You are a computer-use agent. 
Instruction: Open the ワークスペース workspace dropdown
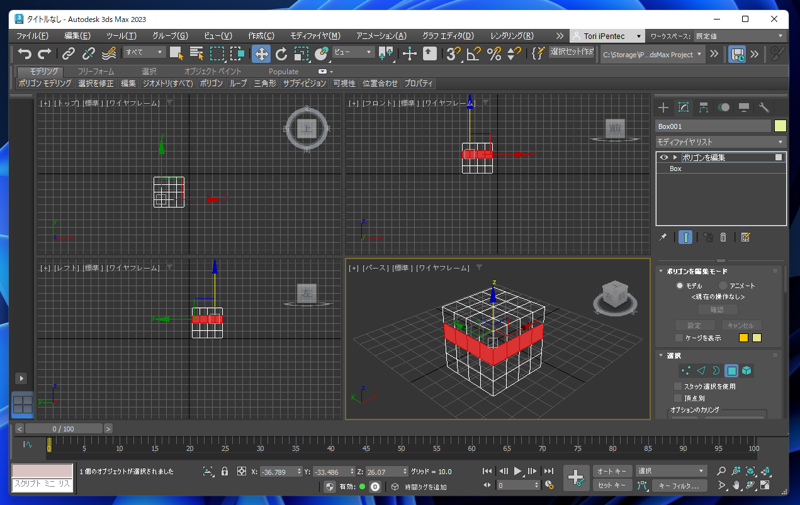(740, 36)
